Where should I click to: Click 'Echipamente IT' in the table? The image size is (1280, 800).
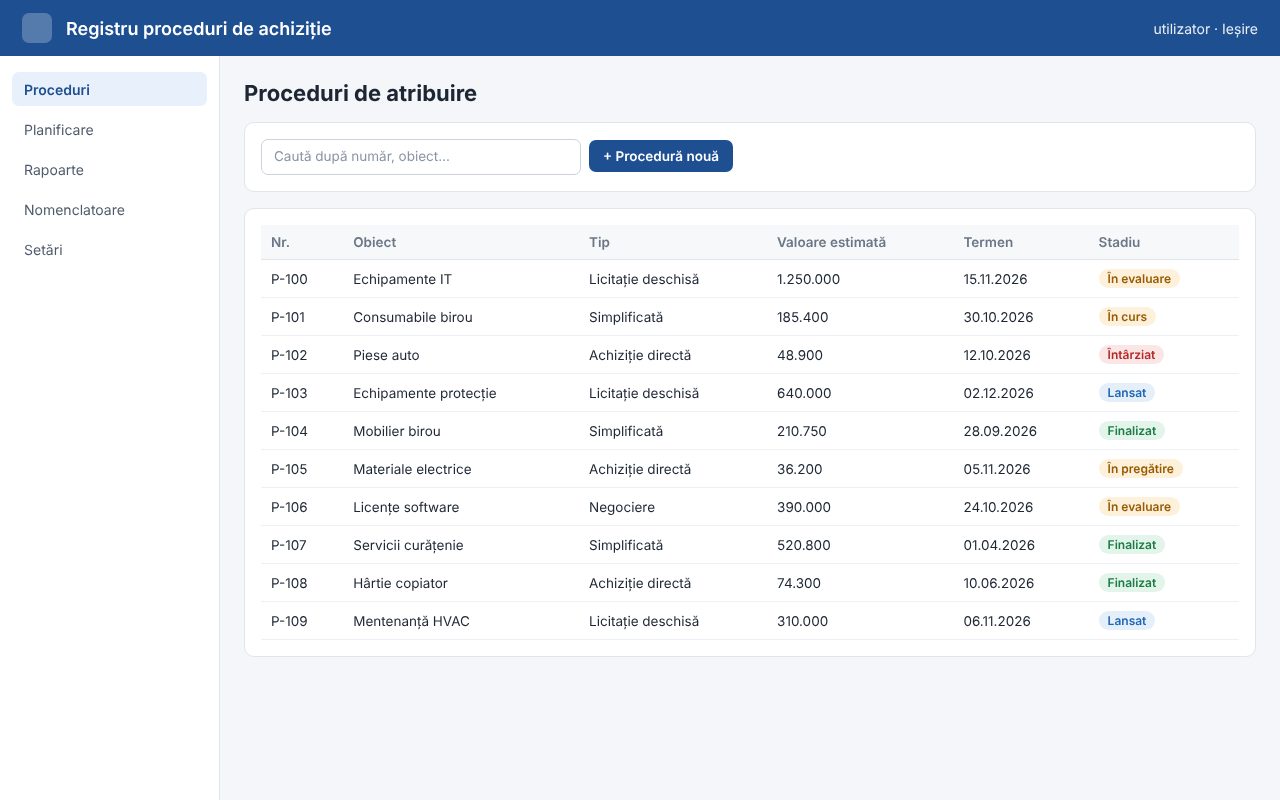403,279
